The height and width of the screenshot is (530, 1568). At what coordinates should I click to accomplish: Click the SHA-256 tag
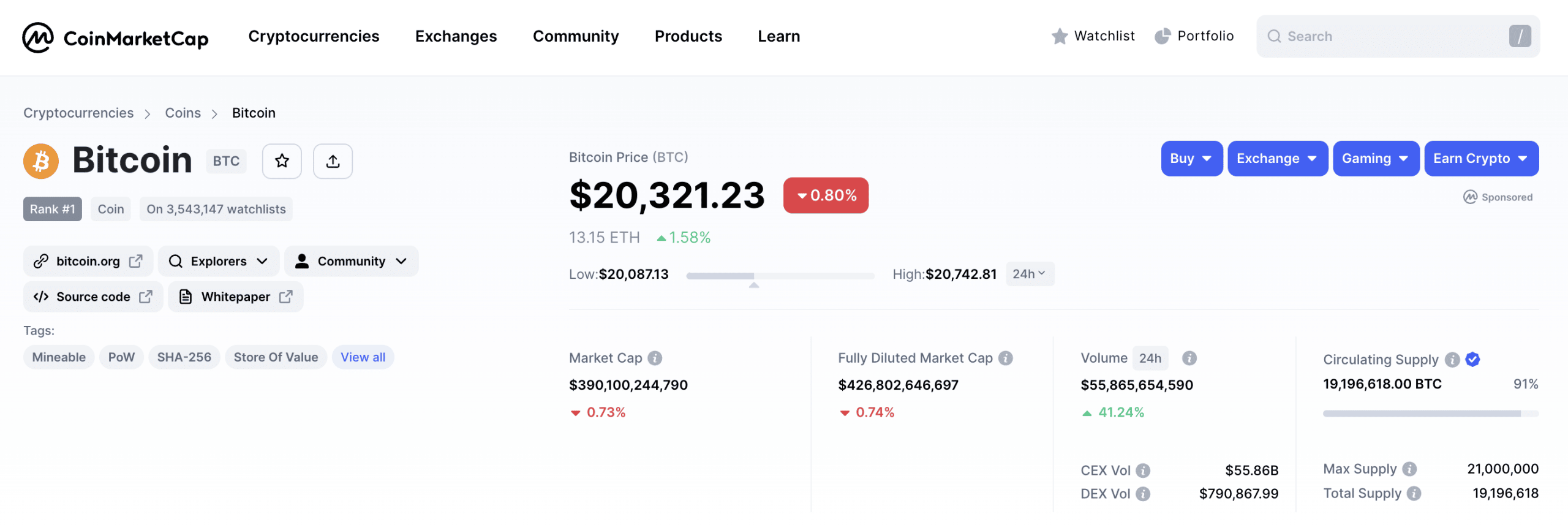pos(184,357)
